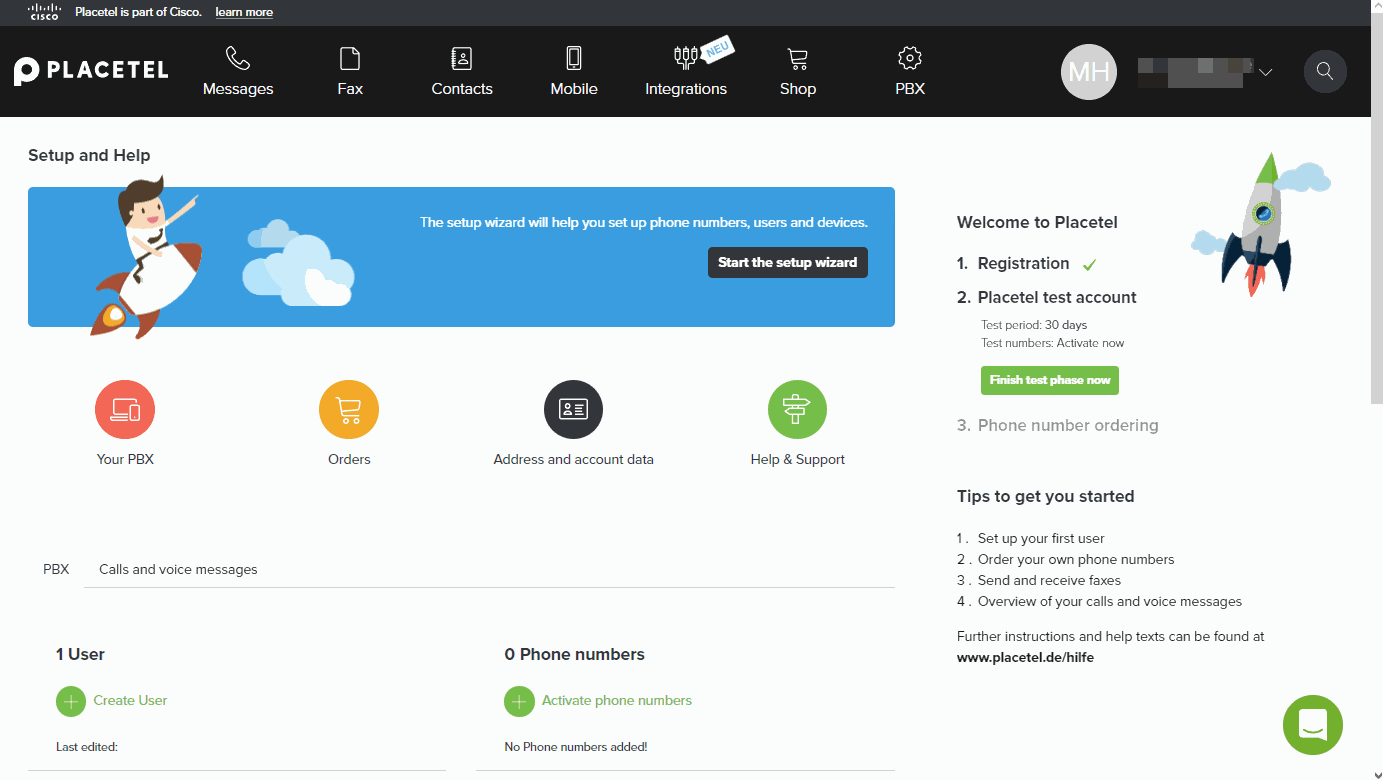Screen dimensions: 1383x780
Task: Click the '1 User' heading
Action: click(80, 654)
